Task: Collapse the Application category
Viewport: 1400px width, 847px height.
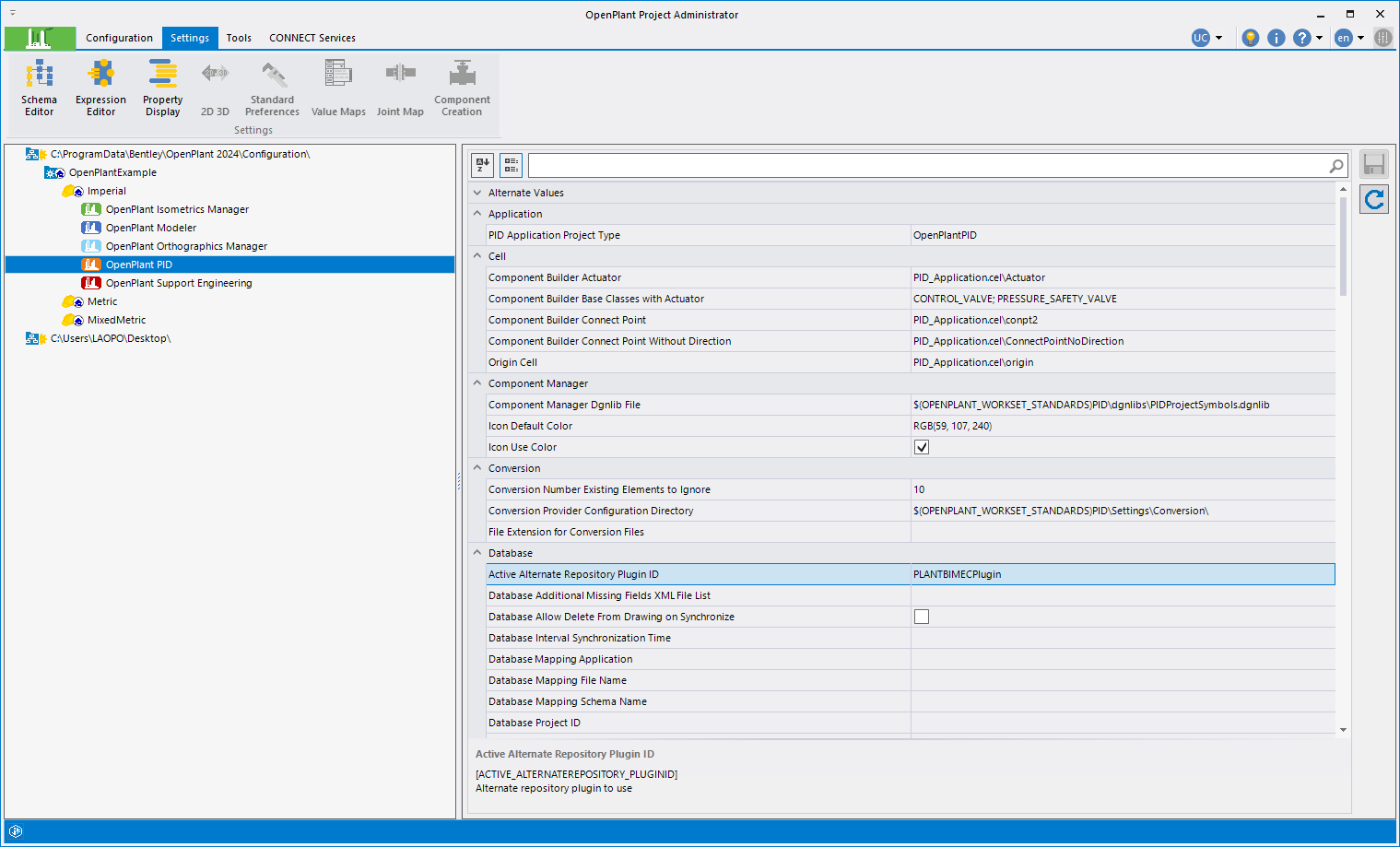Action: [477, 214]
